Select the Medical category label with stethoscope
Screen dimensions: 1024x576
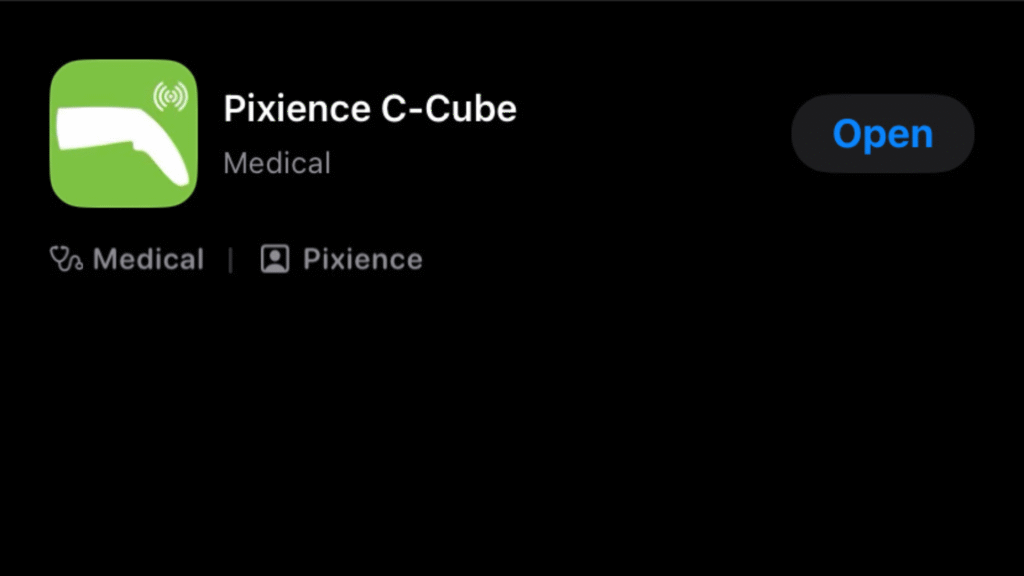(x=127, y=259)
